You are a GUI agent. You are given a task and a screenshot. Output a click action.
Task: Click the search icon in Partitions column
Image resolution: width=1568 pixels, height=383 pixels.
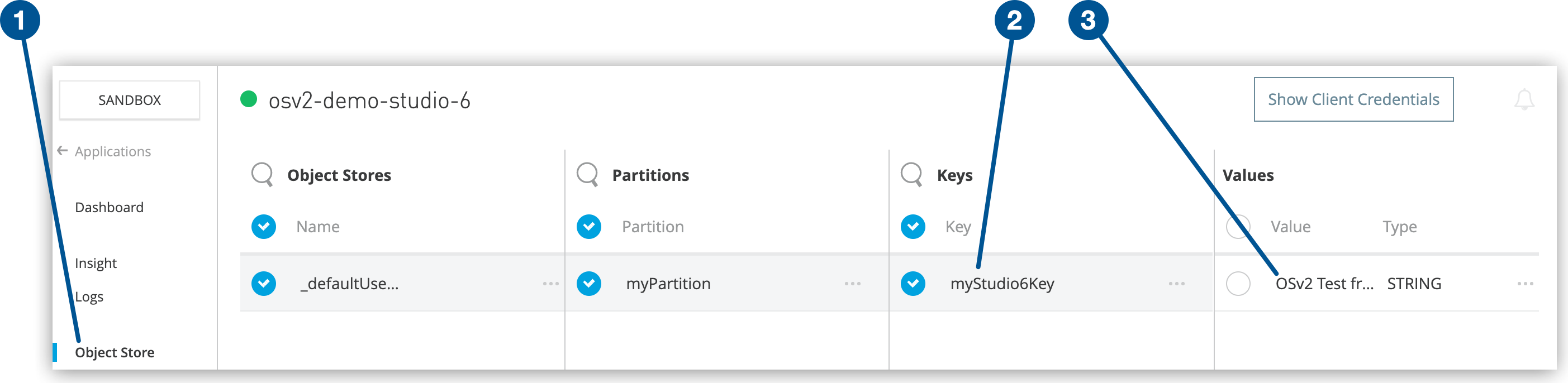[x=587, y=175]
